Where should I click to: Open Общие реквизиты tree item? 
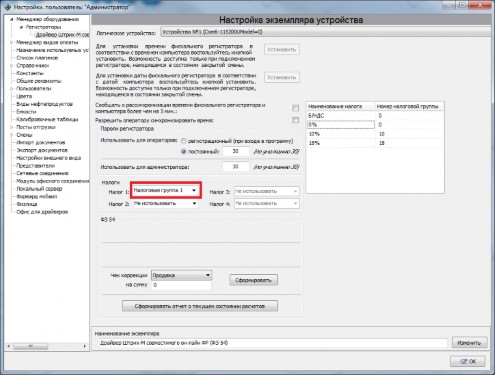(39, 81)
